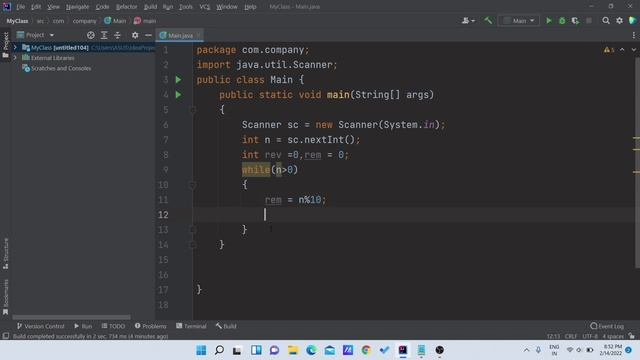Hide the Project tool window

tap(148, 36)
